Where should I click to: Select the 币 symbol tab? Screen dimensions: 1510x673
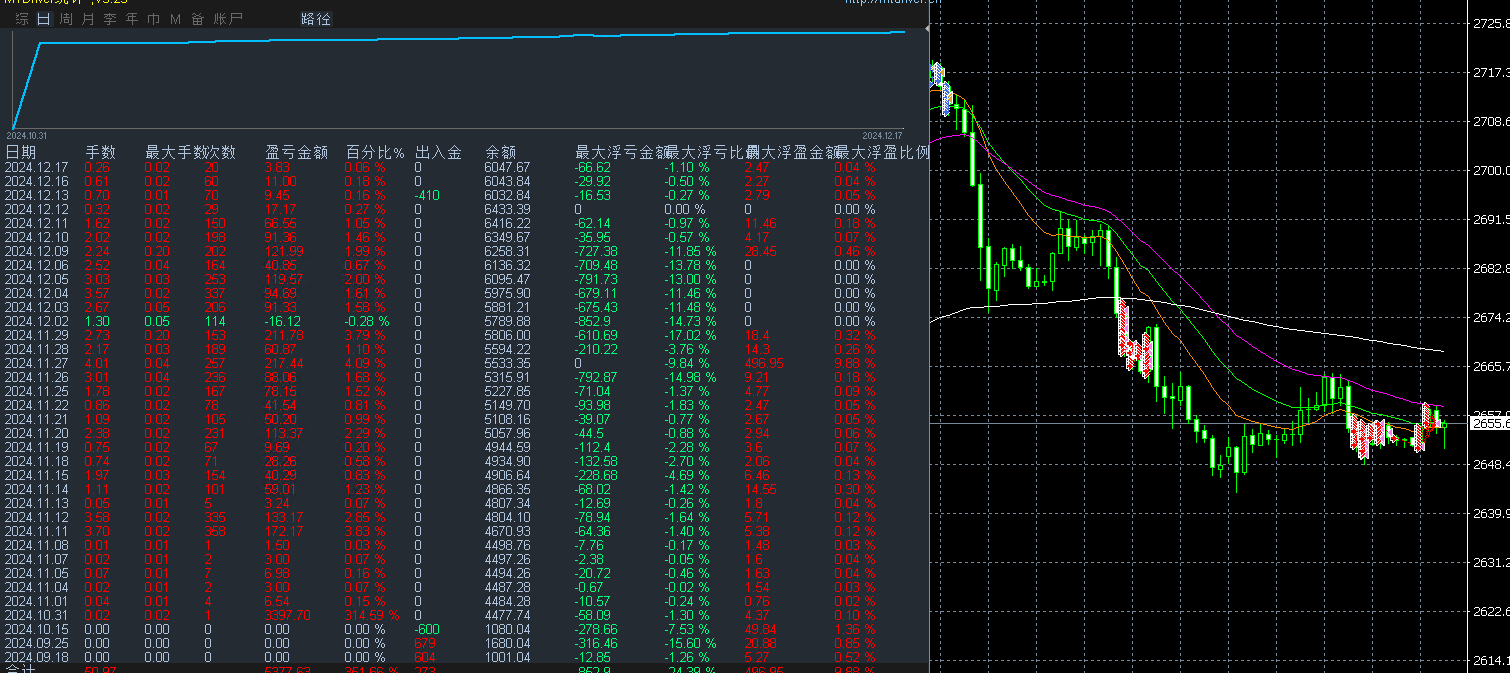pos(153,19)
